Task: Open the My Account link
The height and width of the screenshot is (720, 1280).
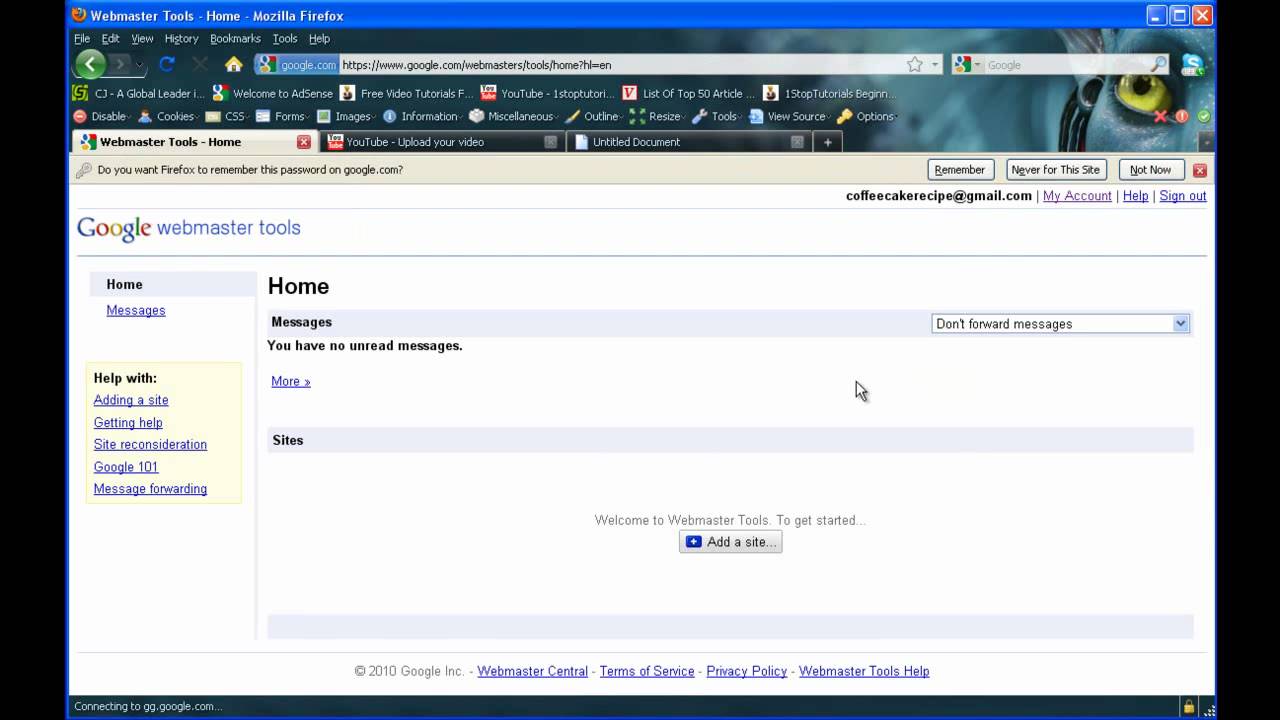Action: click(1077, 196)
